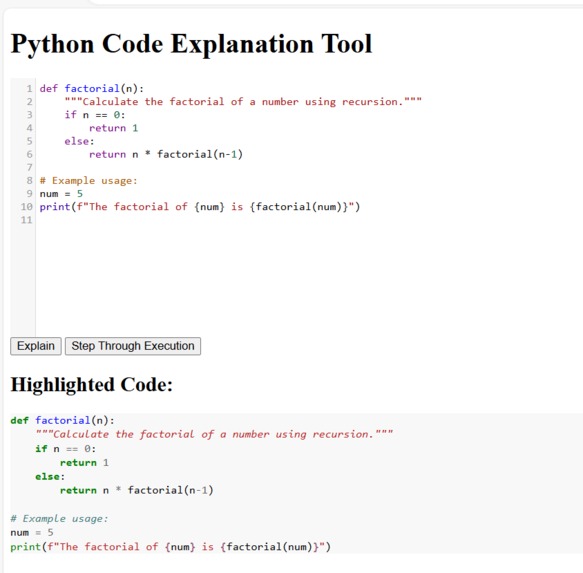Click 'return n * factorial(n-1)' in highlighted output
Image resolution: width=583 pixels, height=573 pixels.
coord(136,490)
